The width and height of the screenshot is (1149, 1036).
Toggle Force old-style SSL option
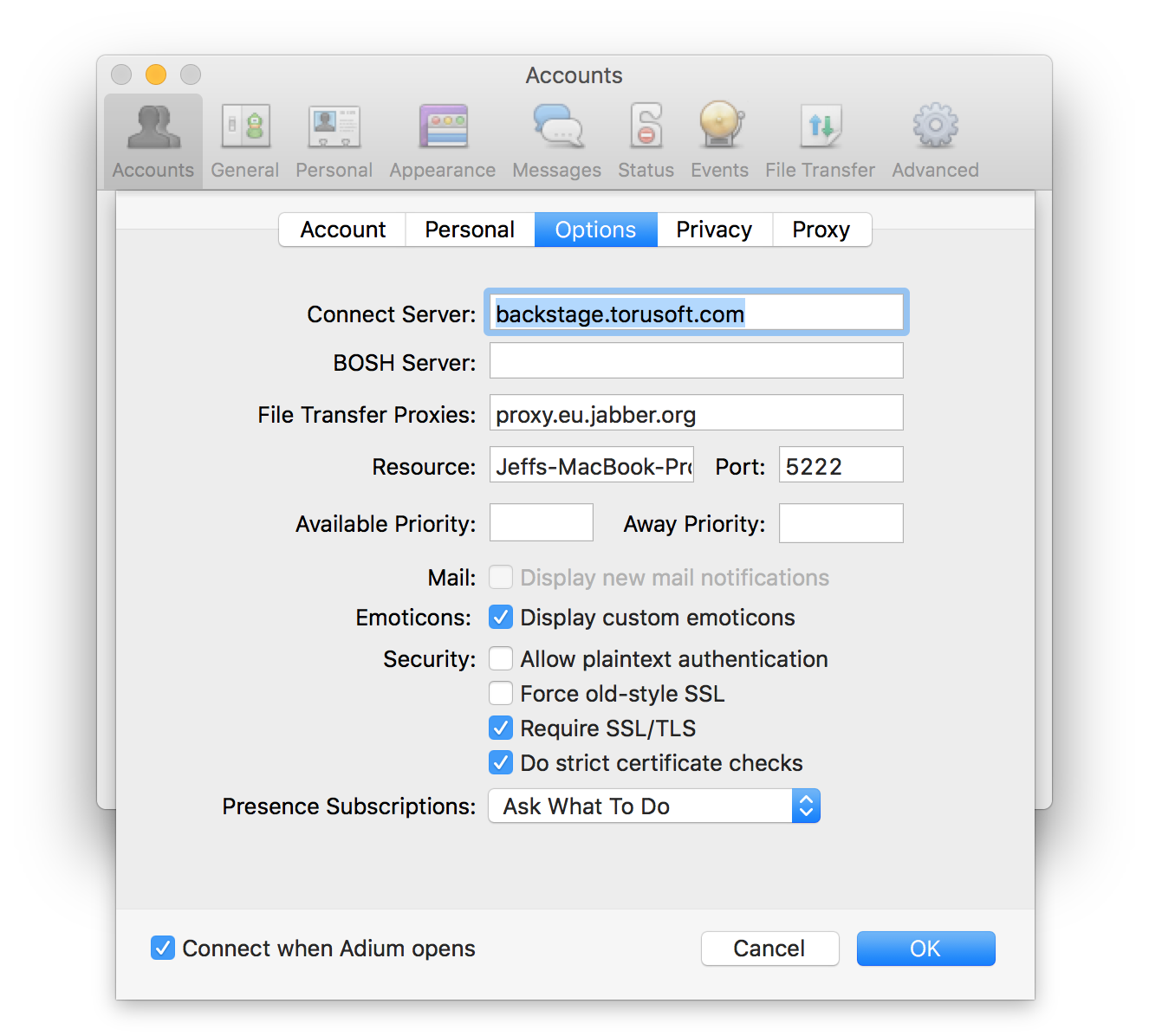click(x=501, y=693)
